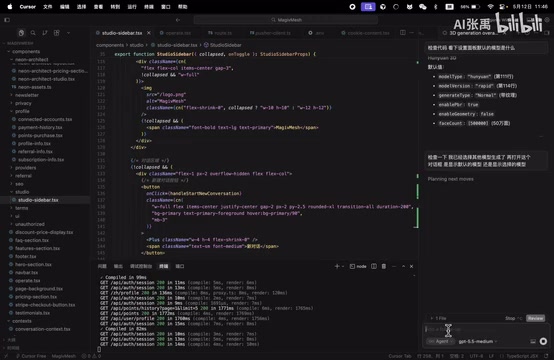The width and height of the screenshot is (554, 360).
Task: Open stripe-checkout-button.tsx file
Action: tap(45, 305)
